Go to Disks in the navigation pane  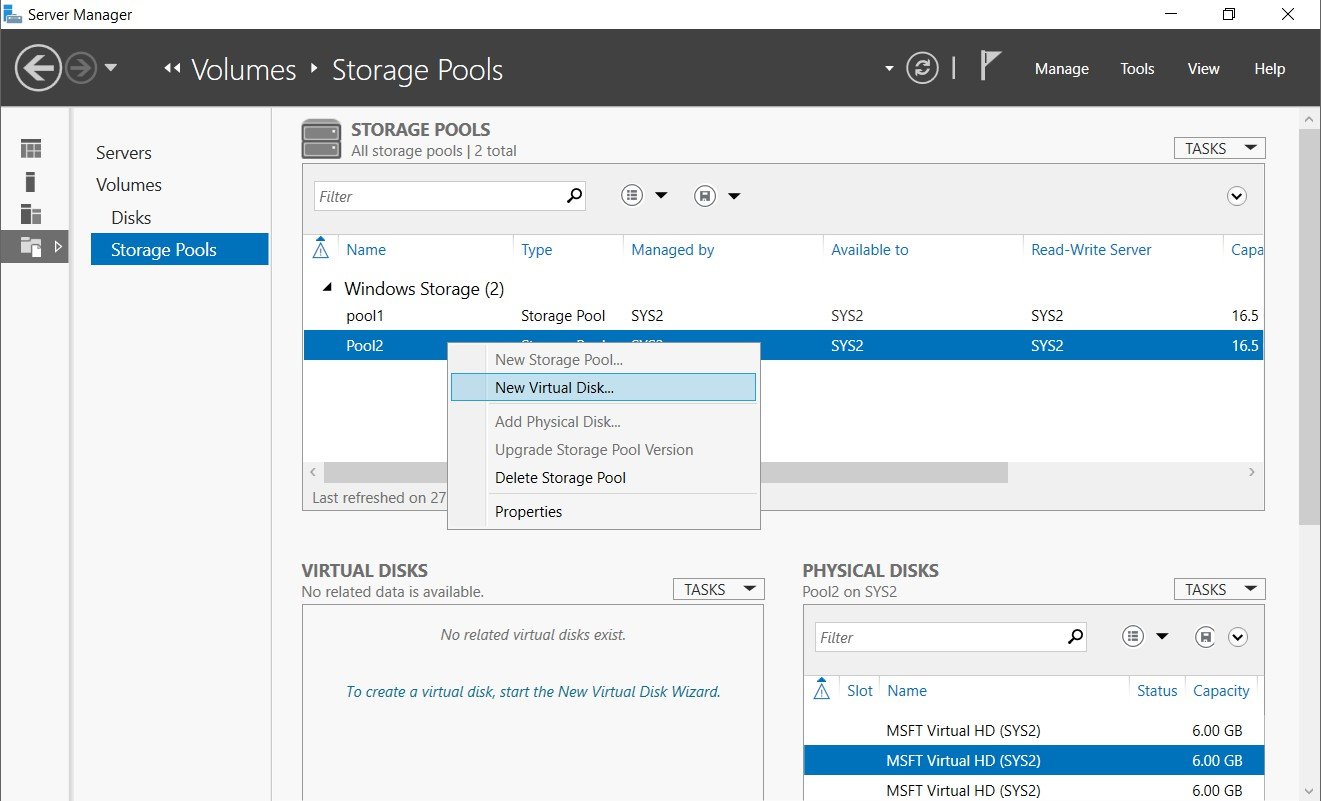tap(131, 217)
